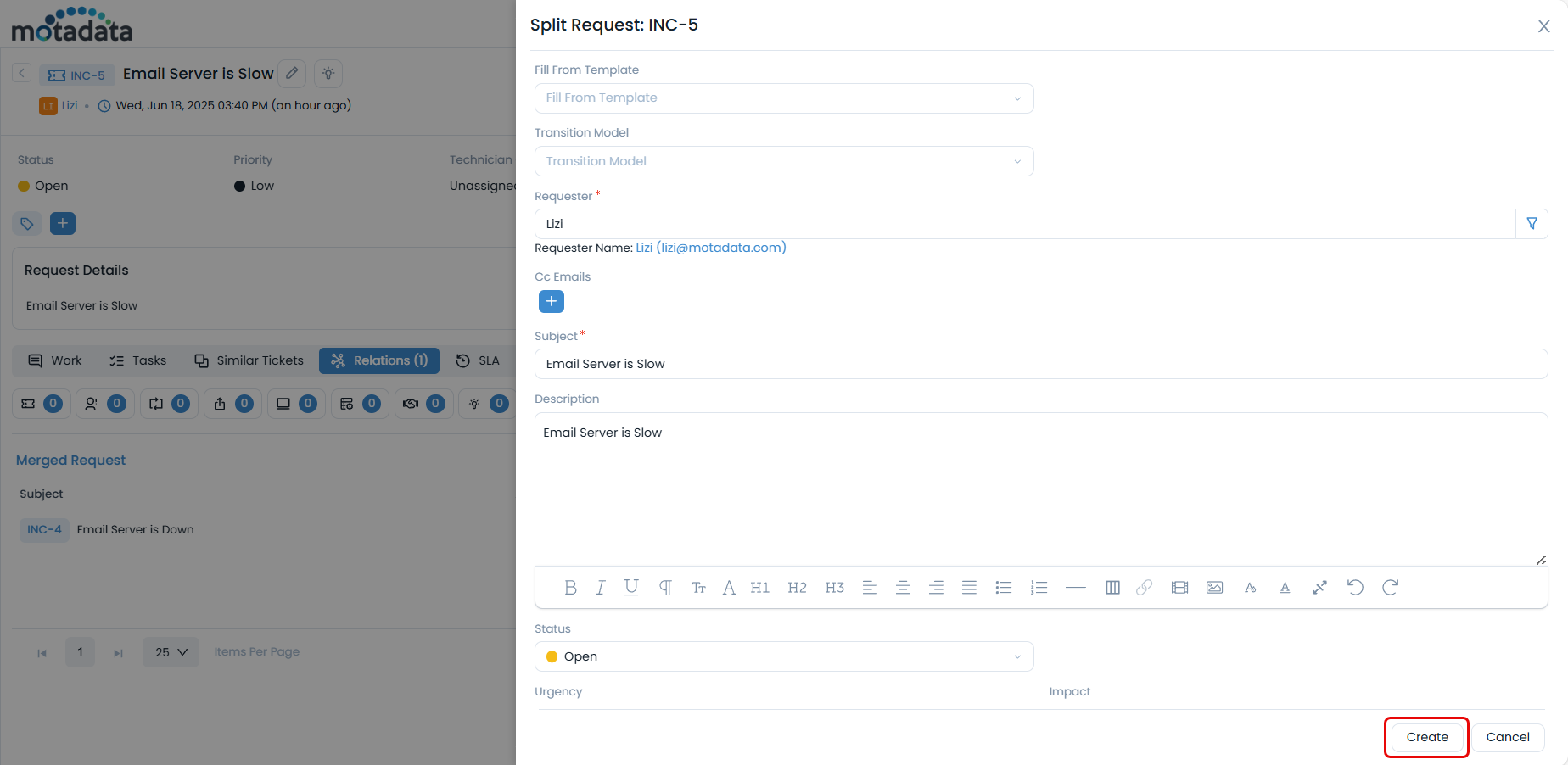Screen dimensions: 1568x765
Task: Expand the Transition Model dropdown
Action: [783, 161]
